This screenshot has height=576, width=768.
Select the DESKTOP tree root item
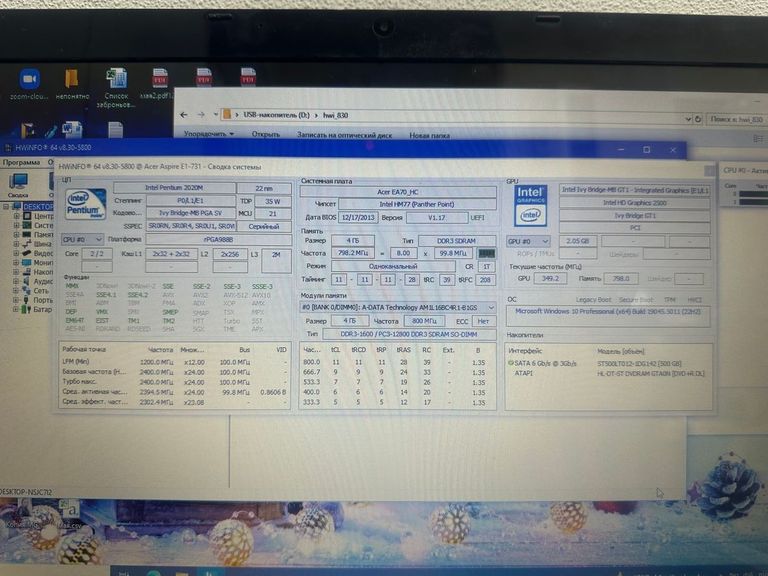click(38, 207)
